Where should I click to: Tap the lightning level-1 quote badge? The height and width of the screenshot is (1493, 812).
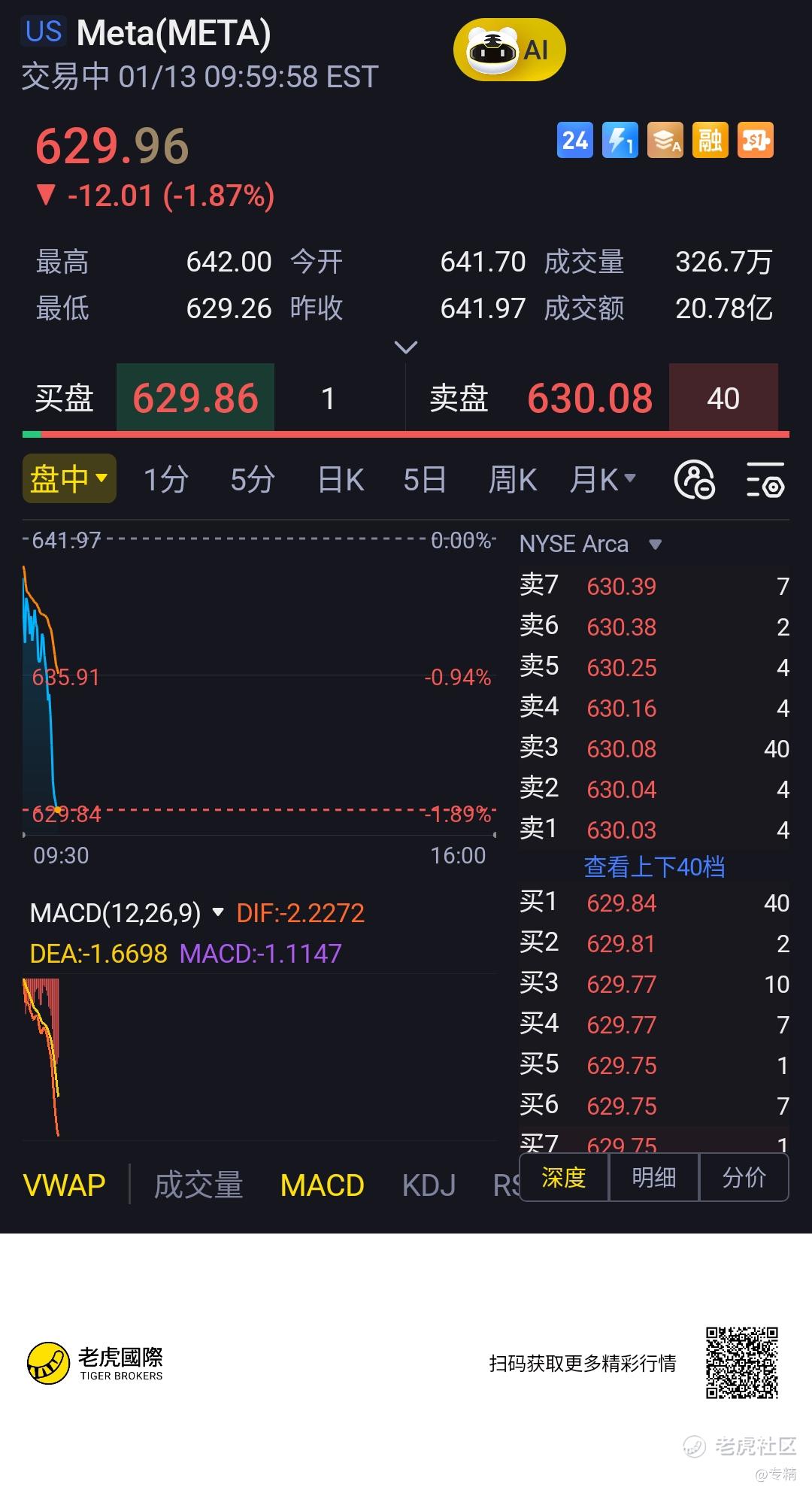620,140
